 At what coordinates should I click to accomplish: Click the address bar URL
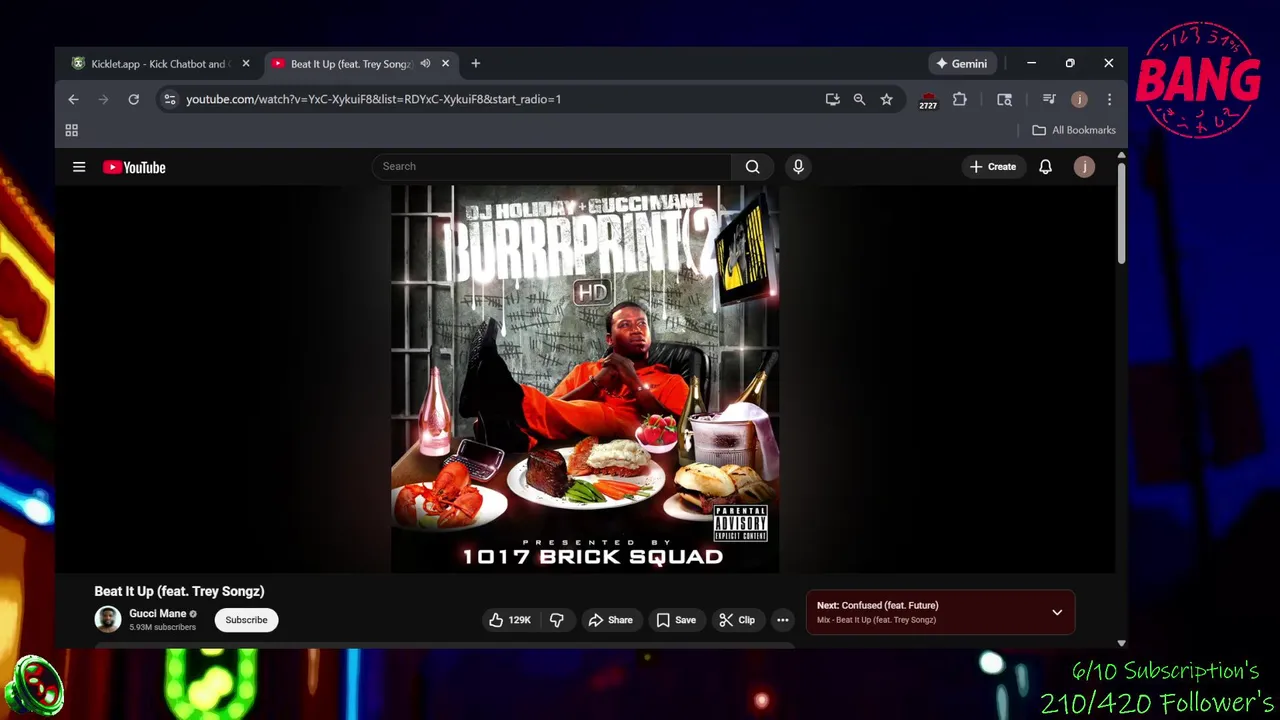[x=373, y=99]
